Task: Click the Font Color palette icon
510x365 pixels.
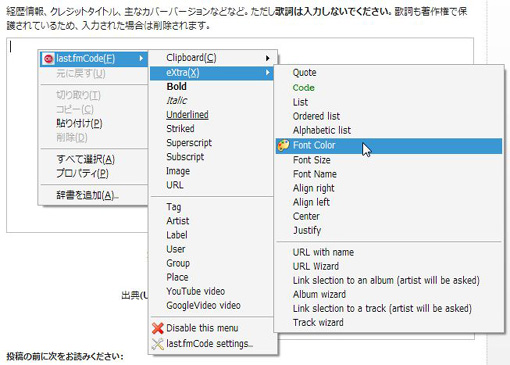Action: point(283,145)
